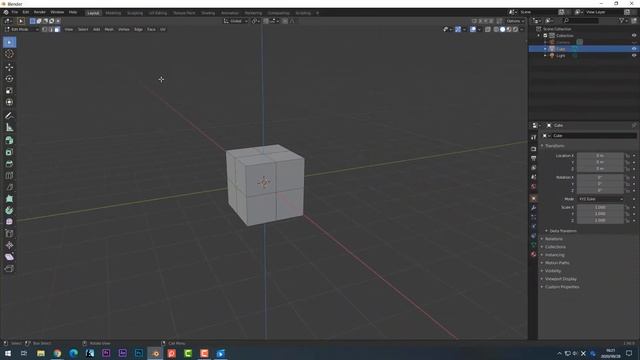Open the Render menu
The height and width of the screenshot is (360, 640).
[x=40, y=12]
